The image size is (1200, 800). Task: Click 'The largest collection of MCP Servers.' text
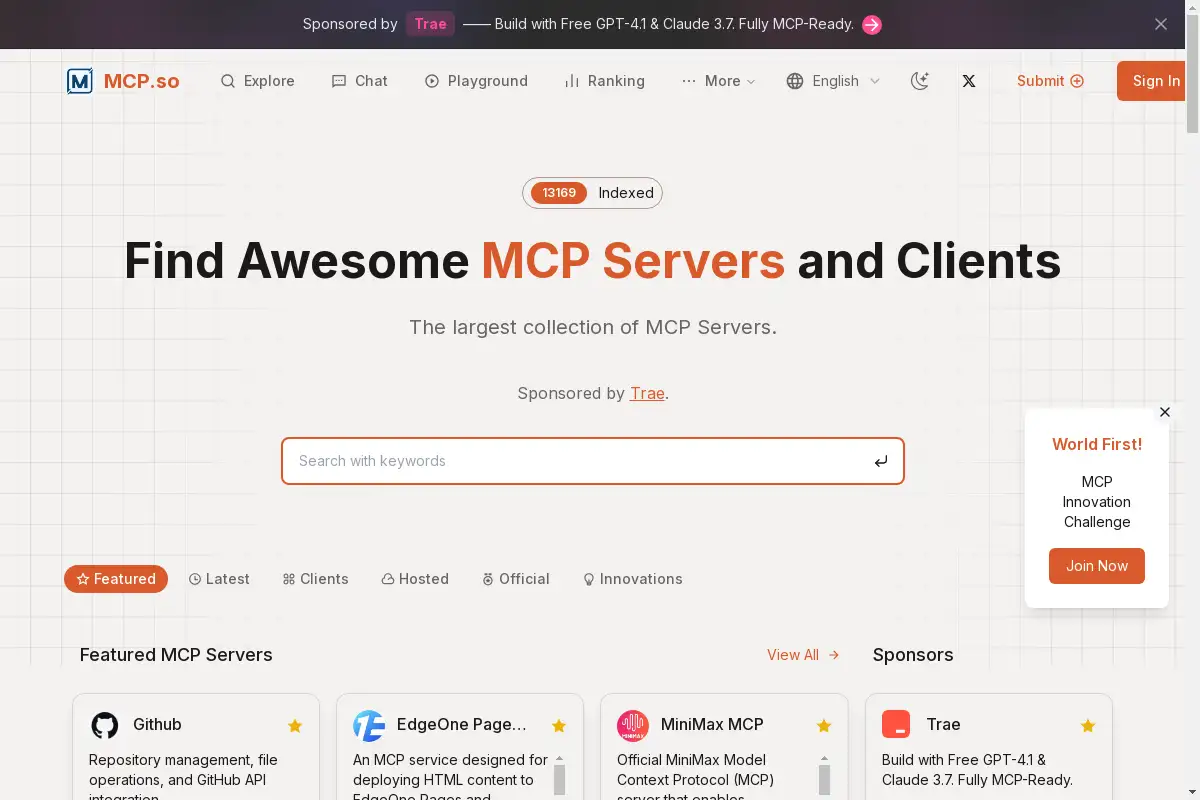pyautogui.click(x=593, y=327)
